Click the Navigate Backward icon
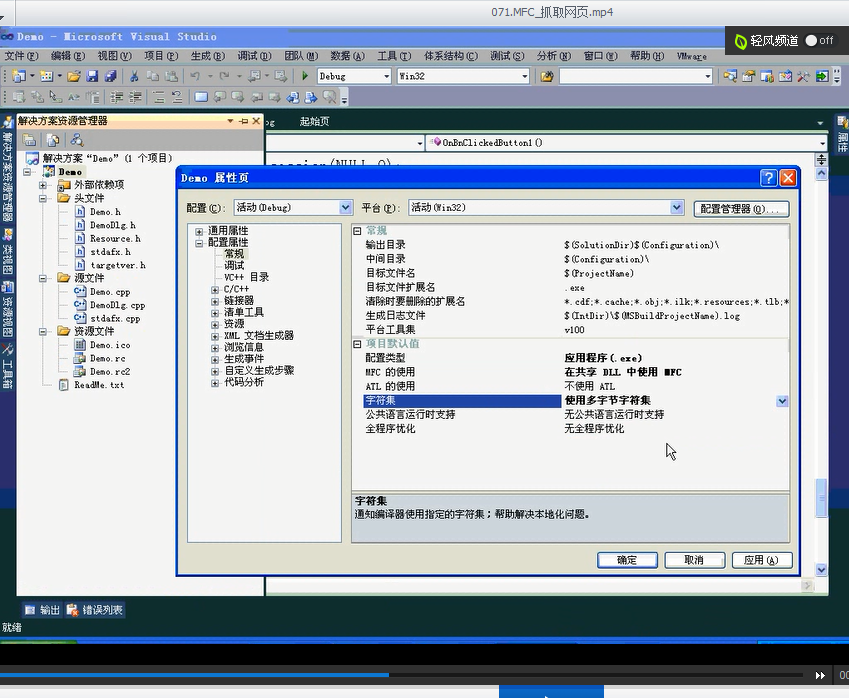The image size is (849, 698). [254, 76]
